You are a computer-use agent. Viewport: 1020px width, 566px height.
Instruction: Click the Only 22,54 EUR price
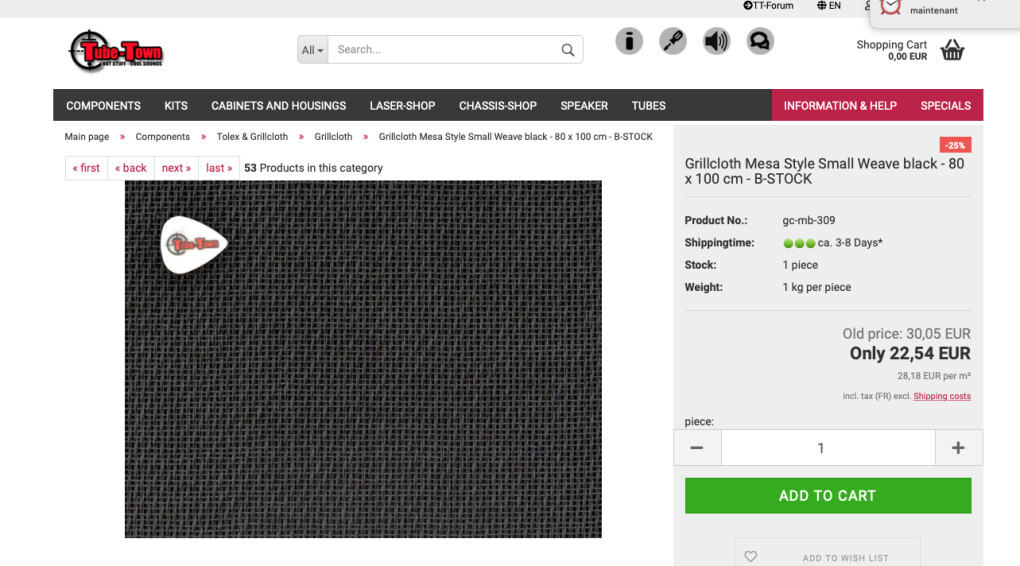point(910,353)
